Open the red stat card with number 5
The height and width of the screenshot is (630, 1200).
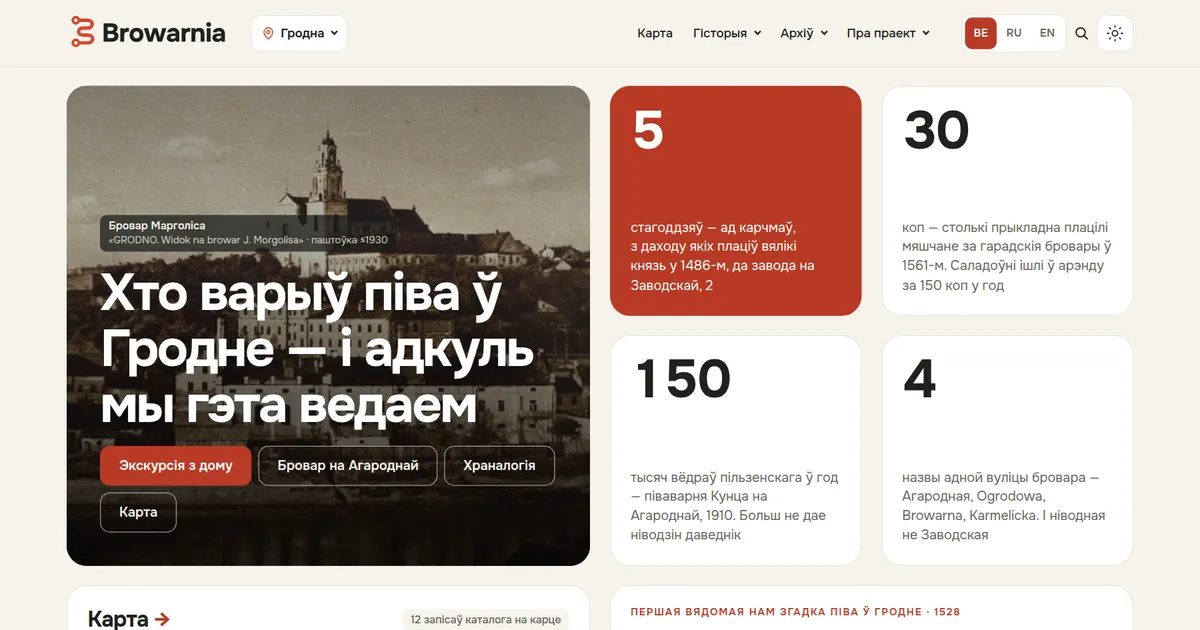pyautogui.click(x=736, y=201)
